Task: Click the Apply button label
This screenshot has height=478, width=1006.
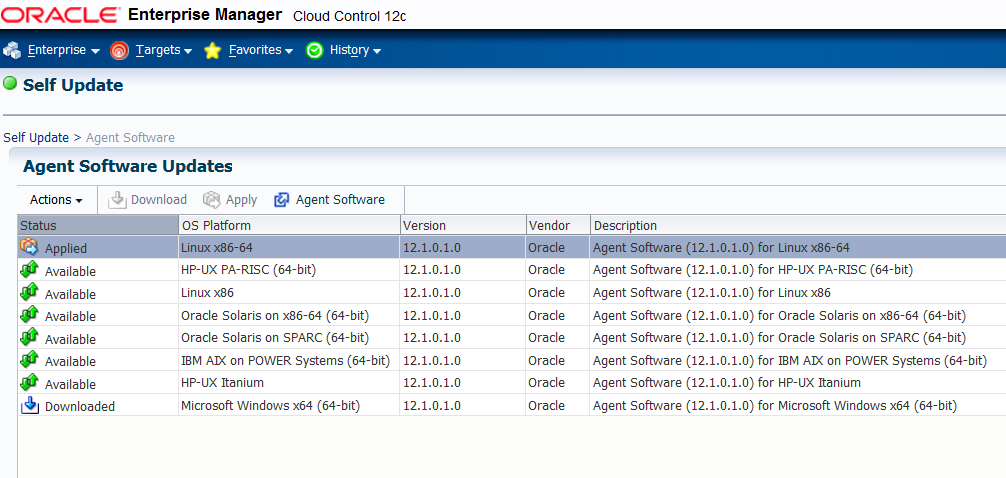Action: pos(241,200)
